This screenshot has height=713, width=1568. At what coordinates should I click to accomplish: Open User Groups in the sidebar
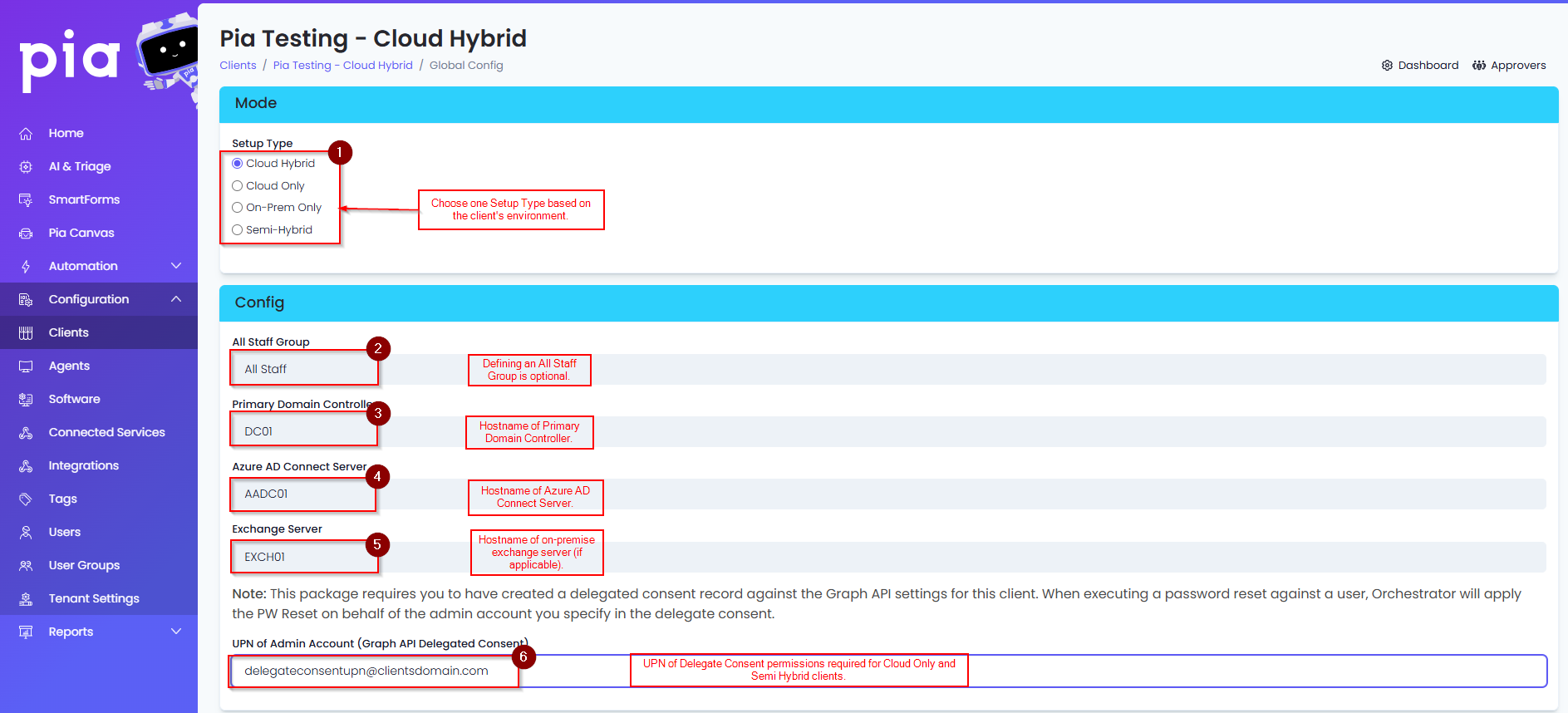point(99,565)
